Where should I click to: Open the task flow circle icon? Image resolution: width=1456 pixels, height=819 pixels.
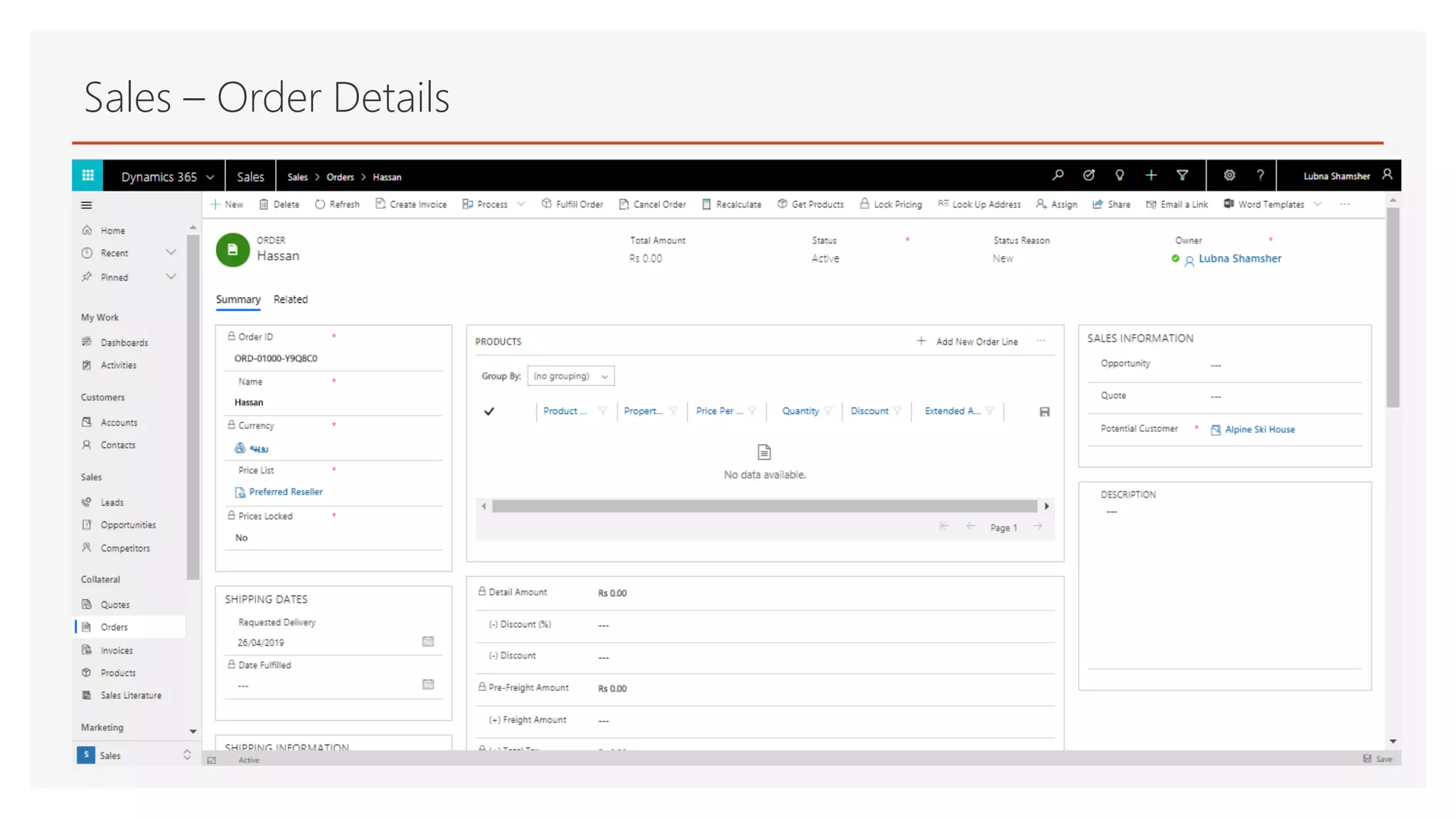pos(1088,176)
